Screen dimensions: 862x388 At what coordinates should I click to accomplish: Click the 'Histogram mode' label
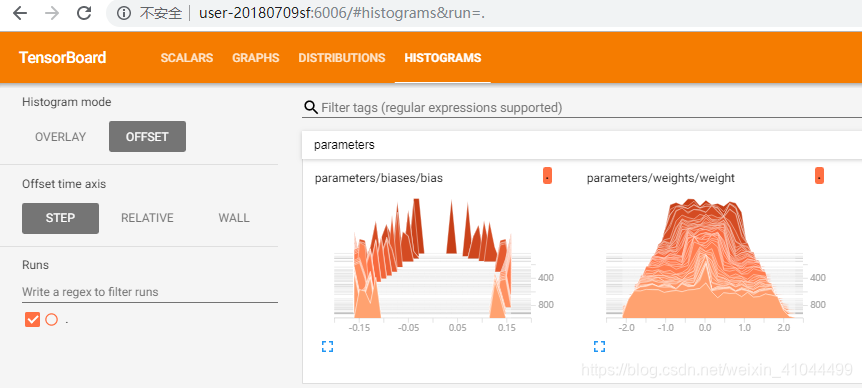(67, 102)
